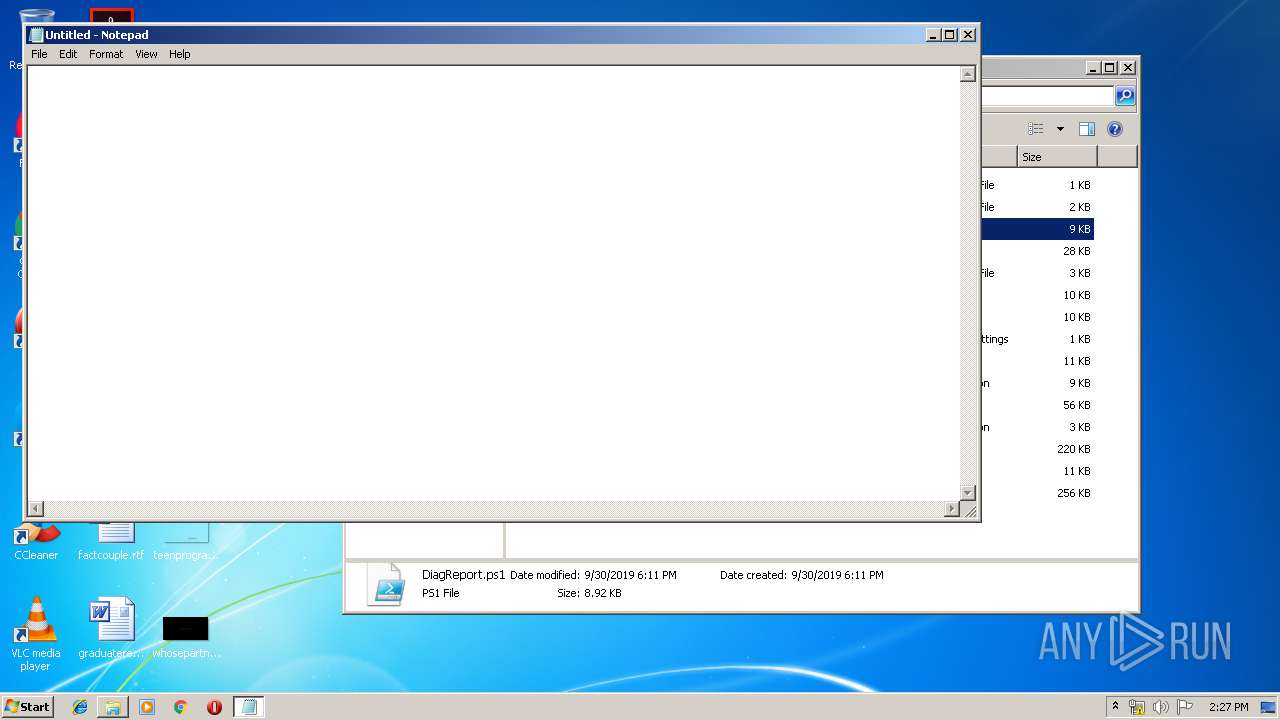Open the Explorer view options dropdown arrow
Viewport: 1280px width, 720px height.
[x=1060, y=129]
